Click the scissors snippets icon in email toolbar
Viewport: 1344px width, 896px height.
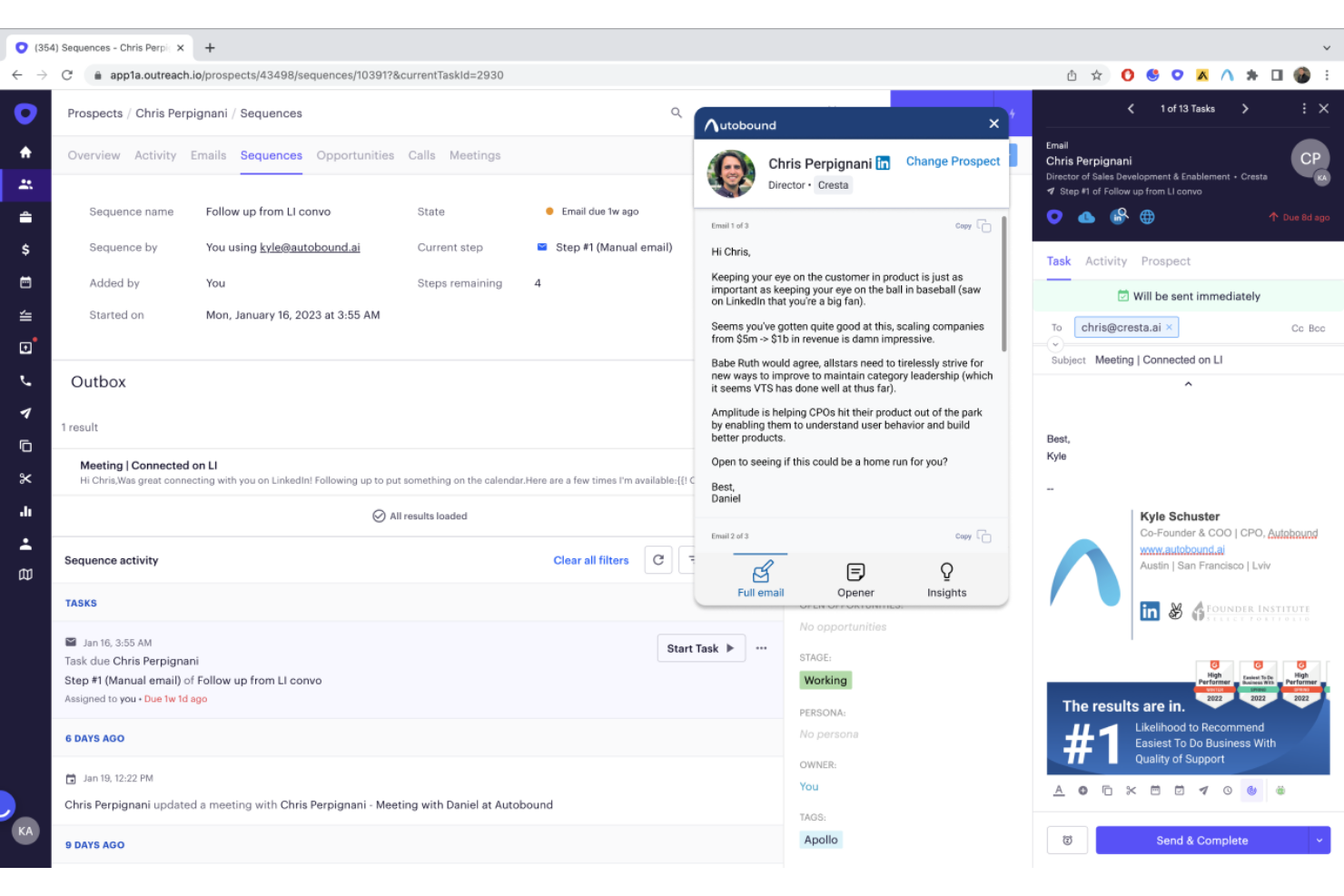pyautogui.click(x=1131, y=791)
